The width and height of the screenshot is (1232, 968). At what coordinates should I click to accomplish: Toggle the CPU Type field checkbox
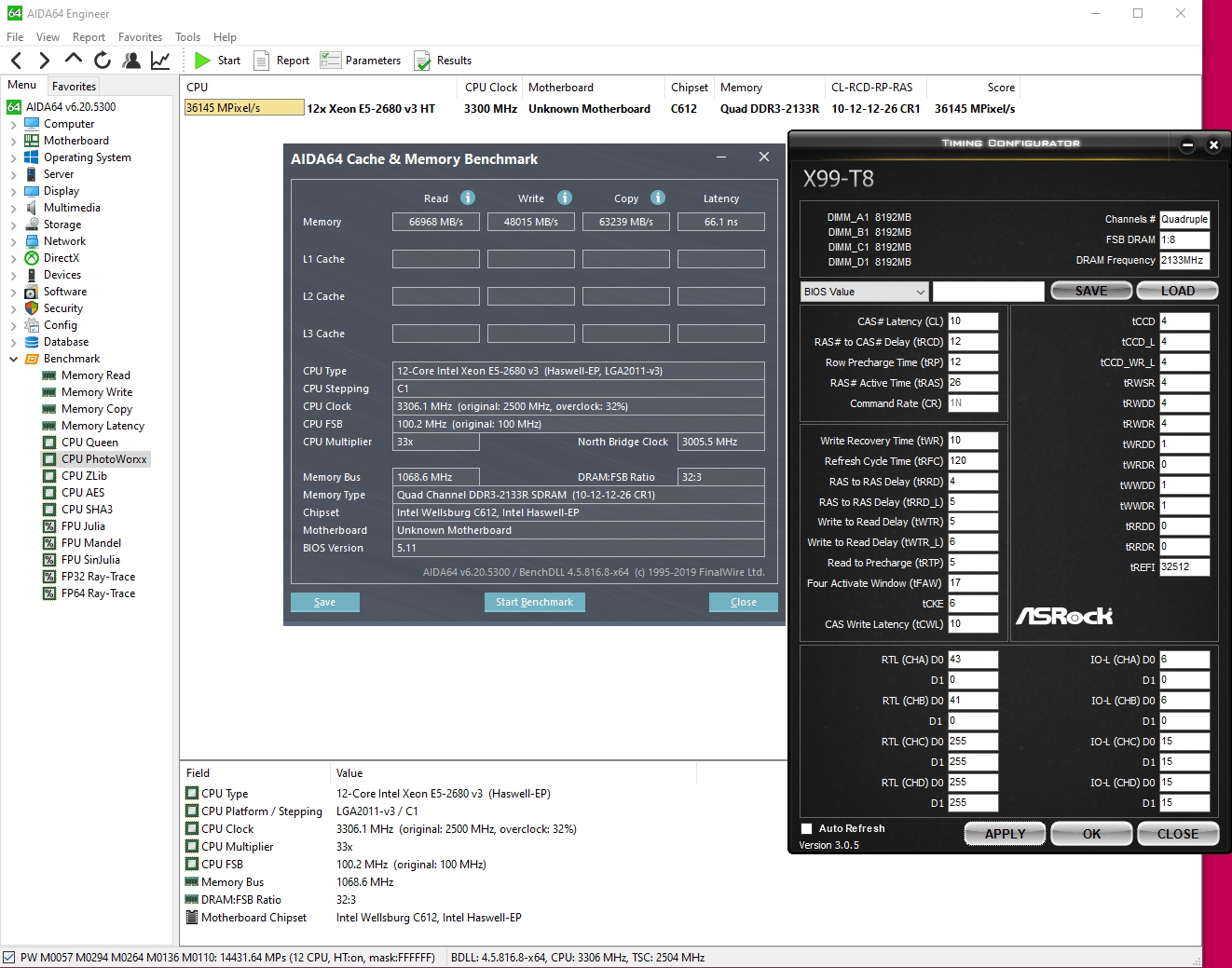(192, 794)
